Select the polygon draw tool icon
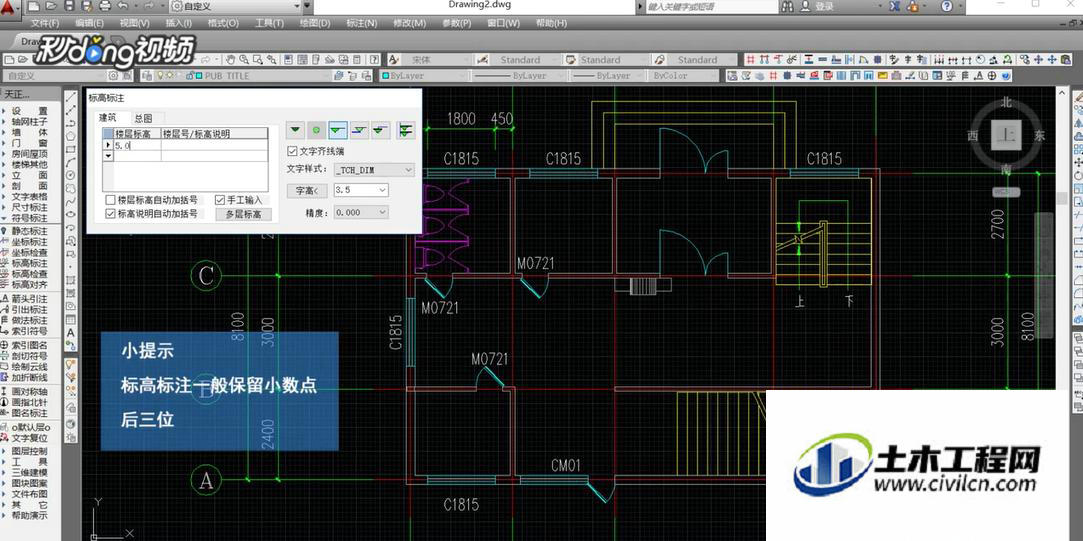Viewport: 1083px width, 541px height. tap(71, 135)
